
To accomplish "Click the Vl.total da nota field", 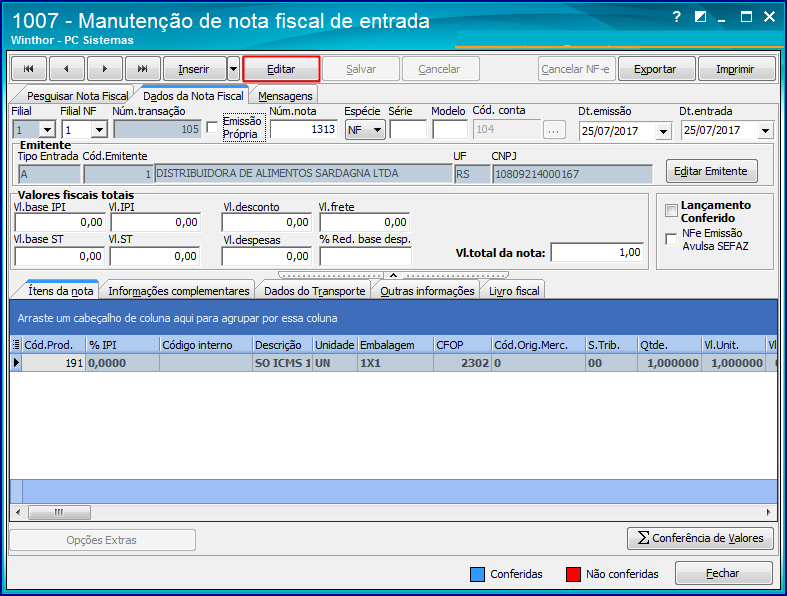I will [597, 252].
